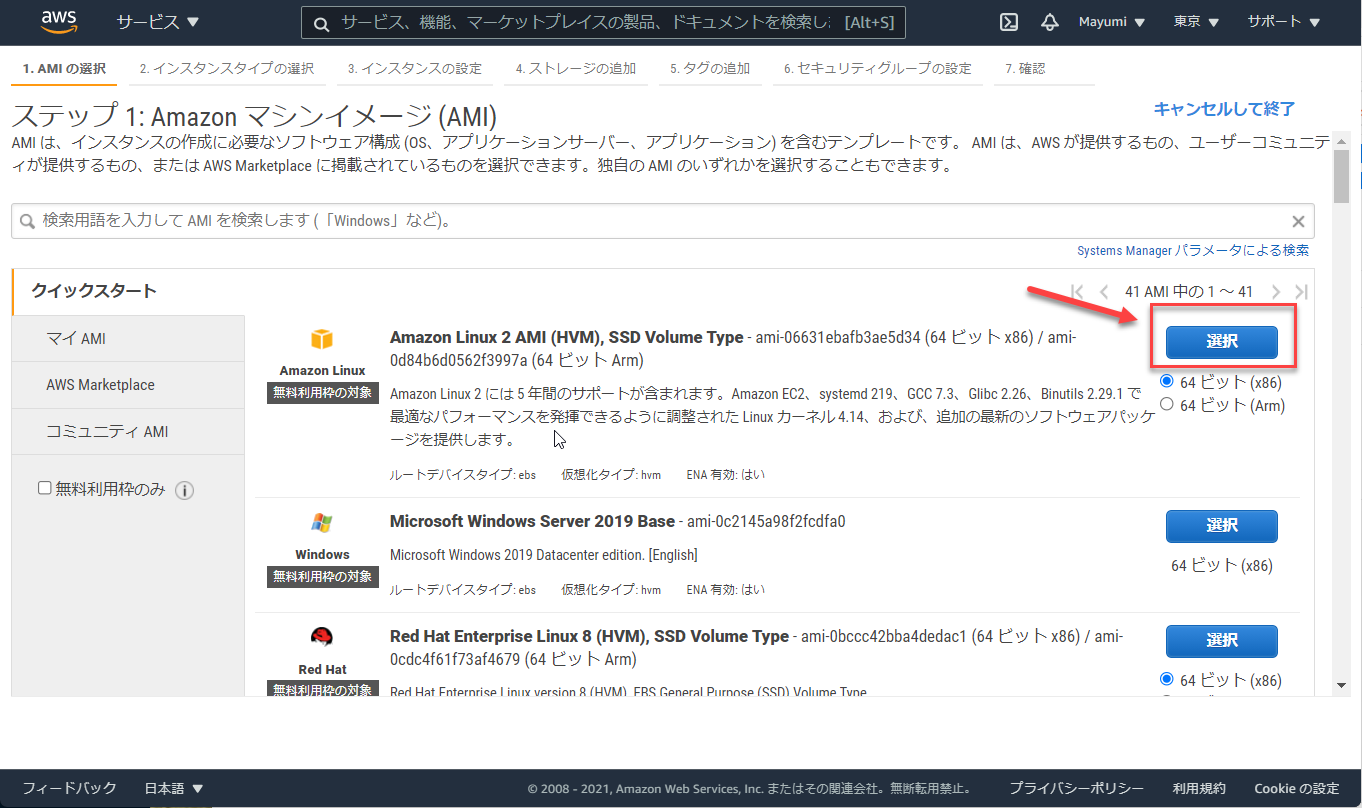Click 無料利用枠の対象 badge under Amazon Linux
The image size is (1362, 808).
(323, 393)
